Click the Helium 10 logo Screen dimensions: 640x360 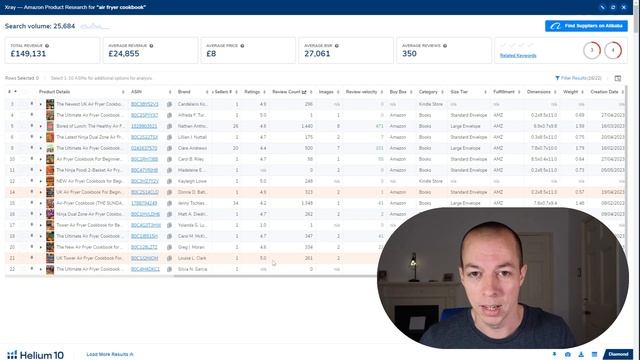(x=36, y=355)
